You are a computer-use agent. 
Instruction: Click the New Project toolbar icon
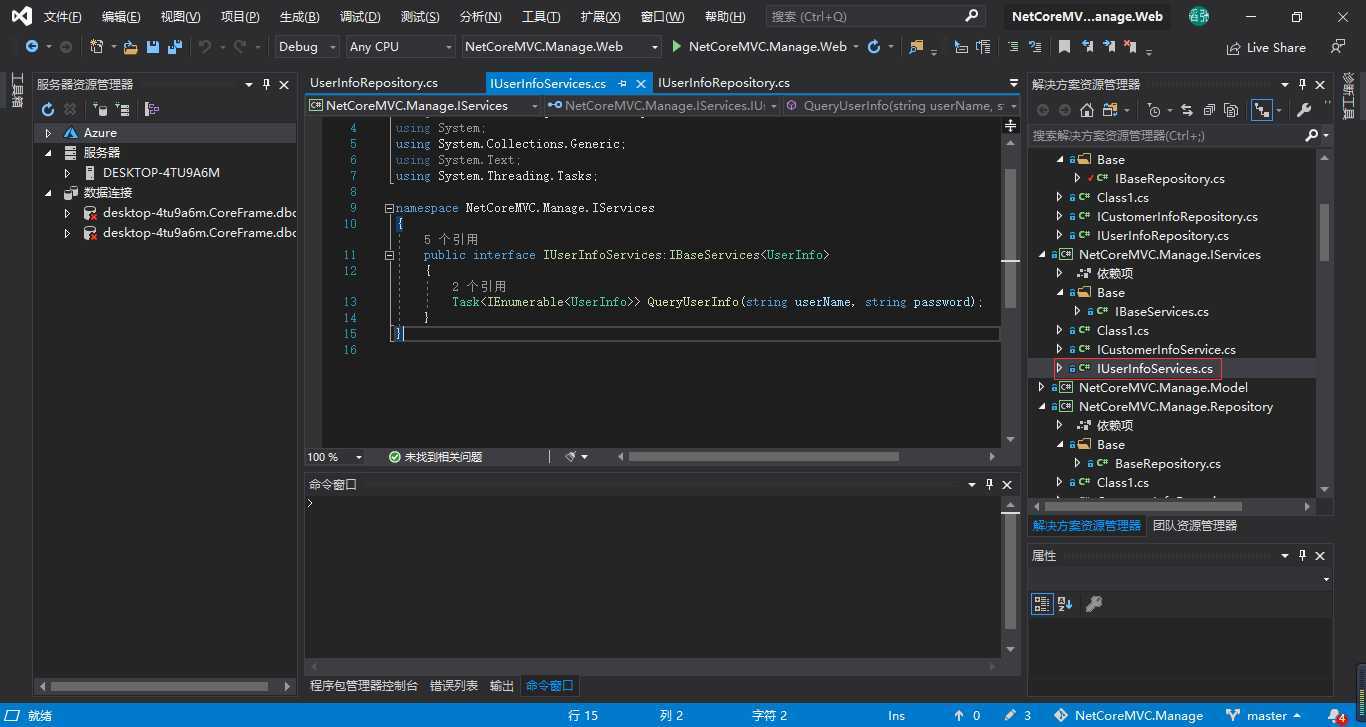point(96,47)
